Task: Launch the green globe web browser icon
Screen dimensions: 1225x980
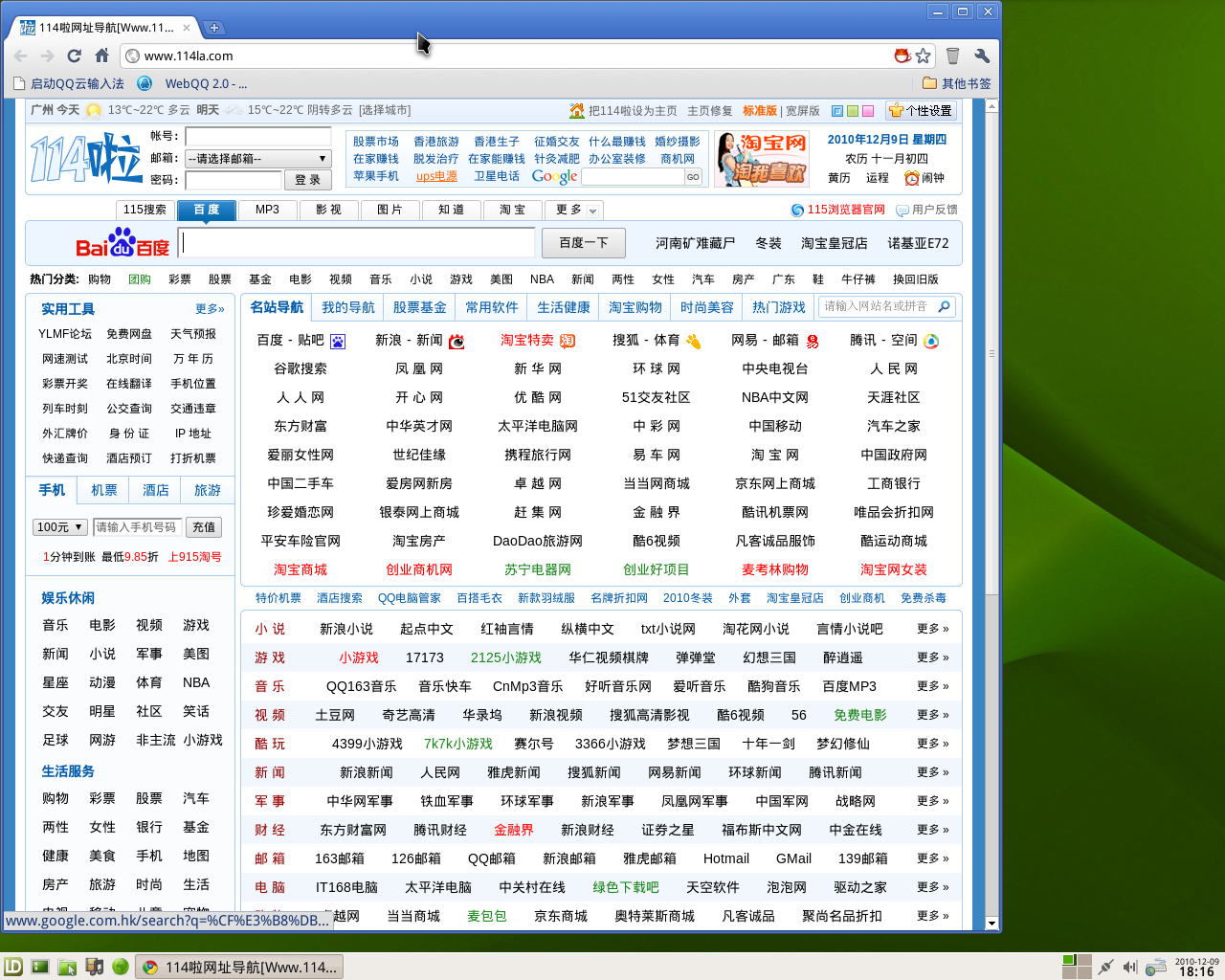Action: point(121,967)
